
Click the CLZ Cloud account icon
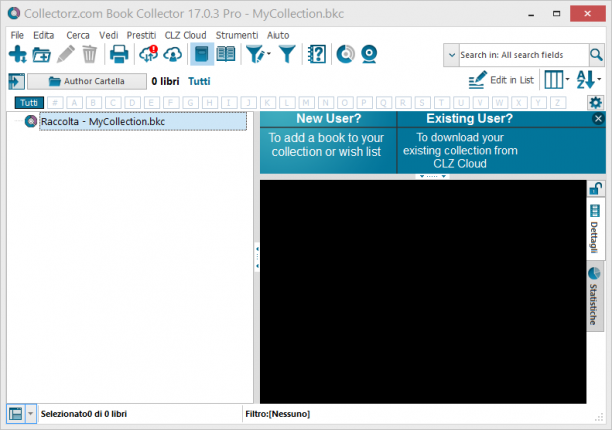(x=173, y=55)
